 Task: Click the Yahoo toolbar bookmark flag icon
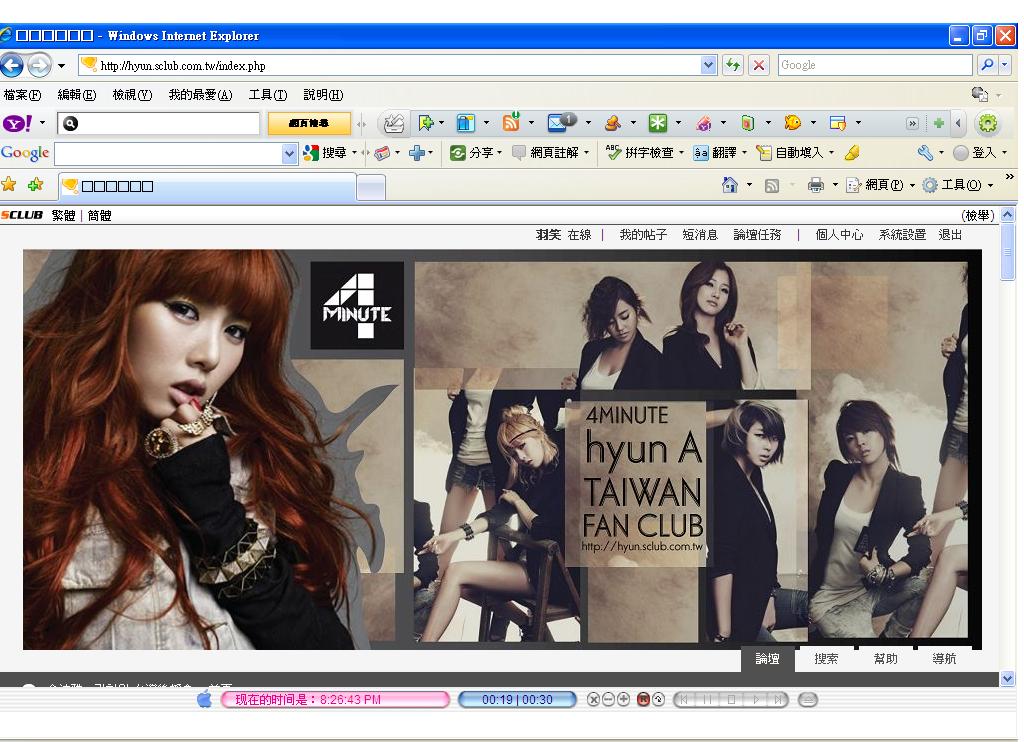[426, 123]
